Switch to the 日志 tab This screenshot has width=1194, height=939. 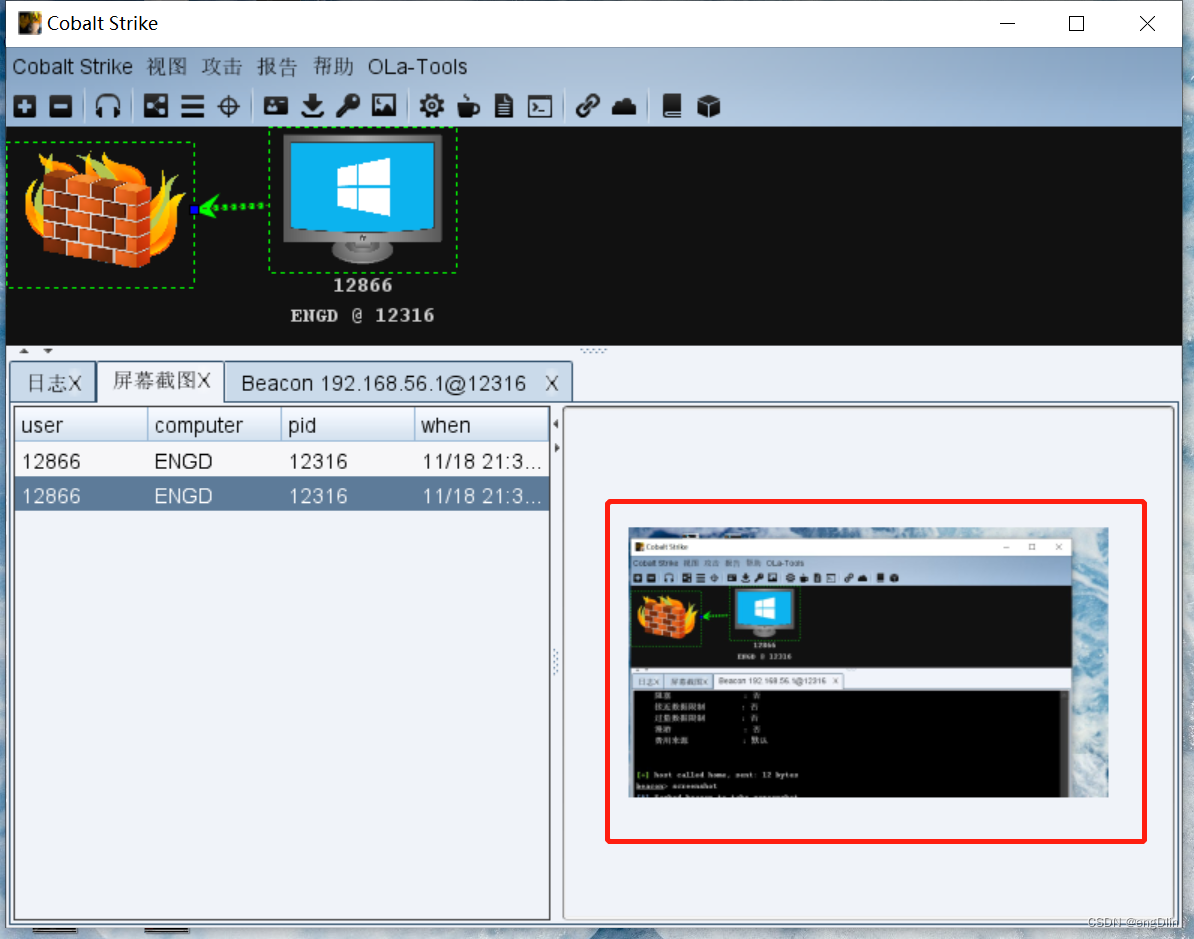click(x=53, y=382)
